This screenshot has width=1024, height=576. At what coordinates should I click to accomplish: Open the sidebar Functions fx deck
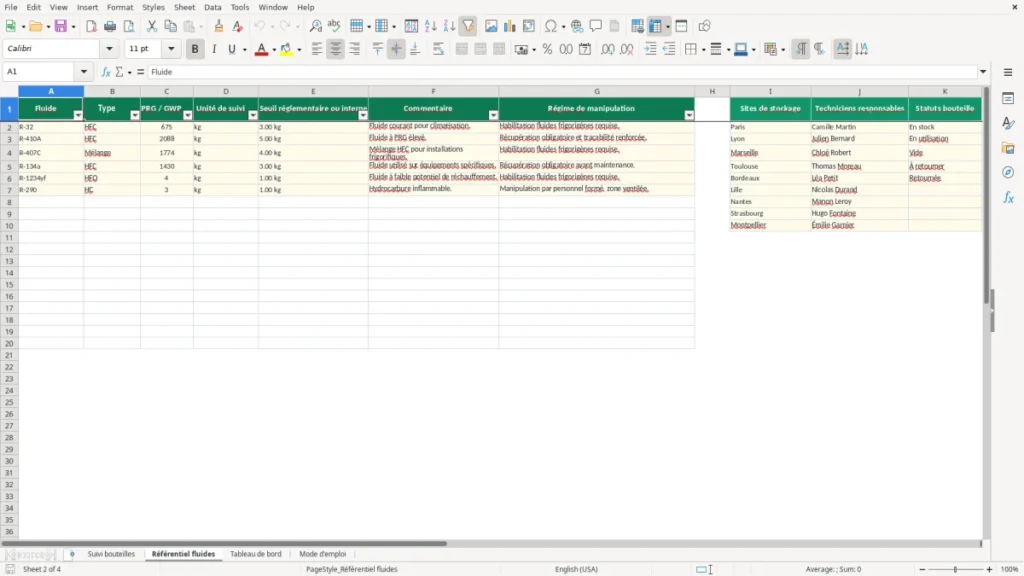tap(1008, 197)
